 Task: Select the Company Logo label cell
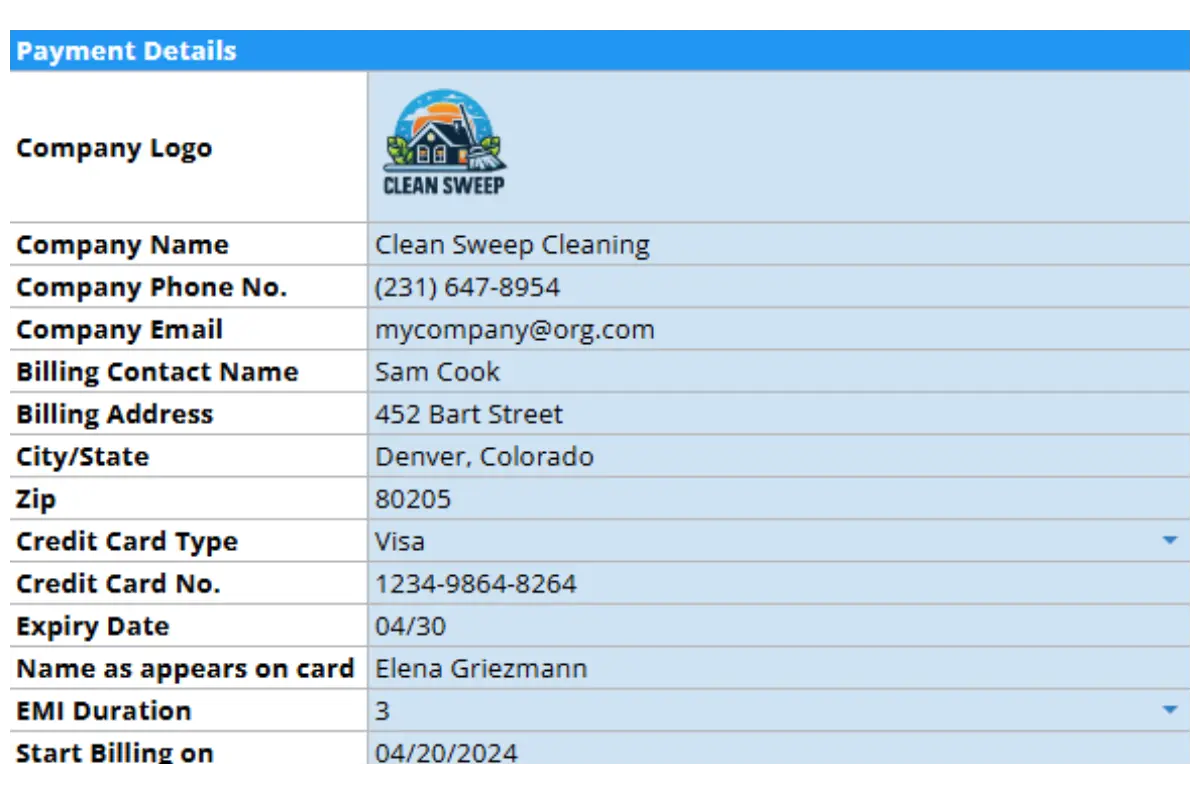114,148
